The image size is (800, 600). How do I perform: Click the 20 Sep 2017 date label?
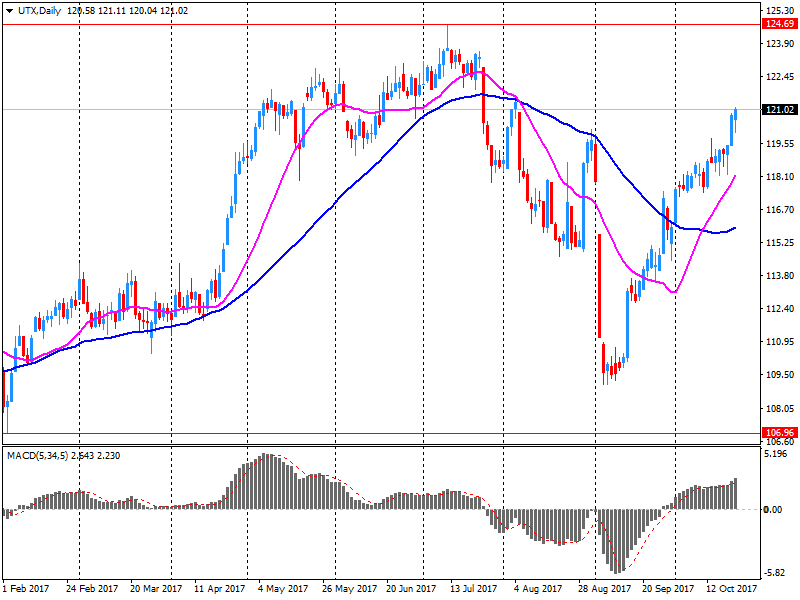[668, 589]
